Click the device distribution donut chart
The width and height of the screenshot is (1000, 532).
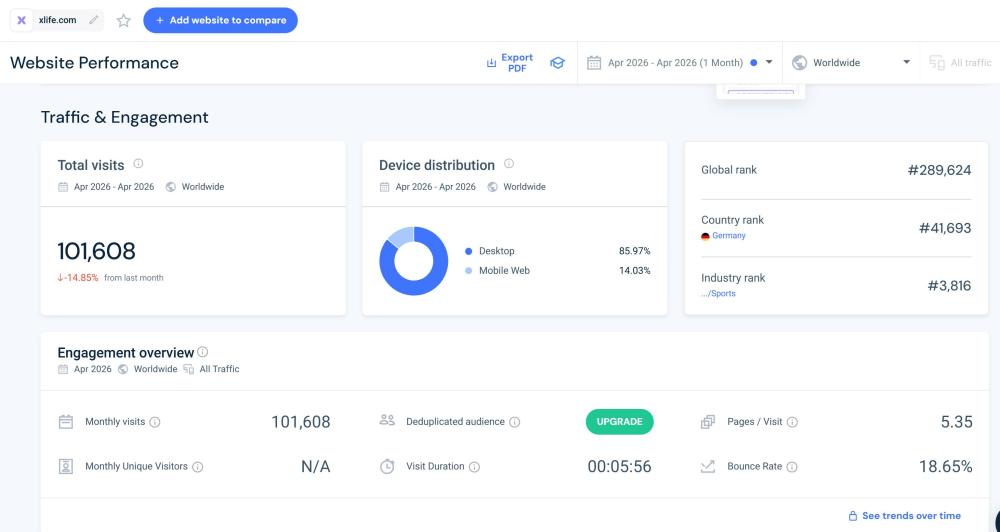[414, 261]
